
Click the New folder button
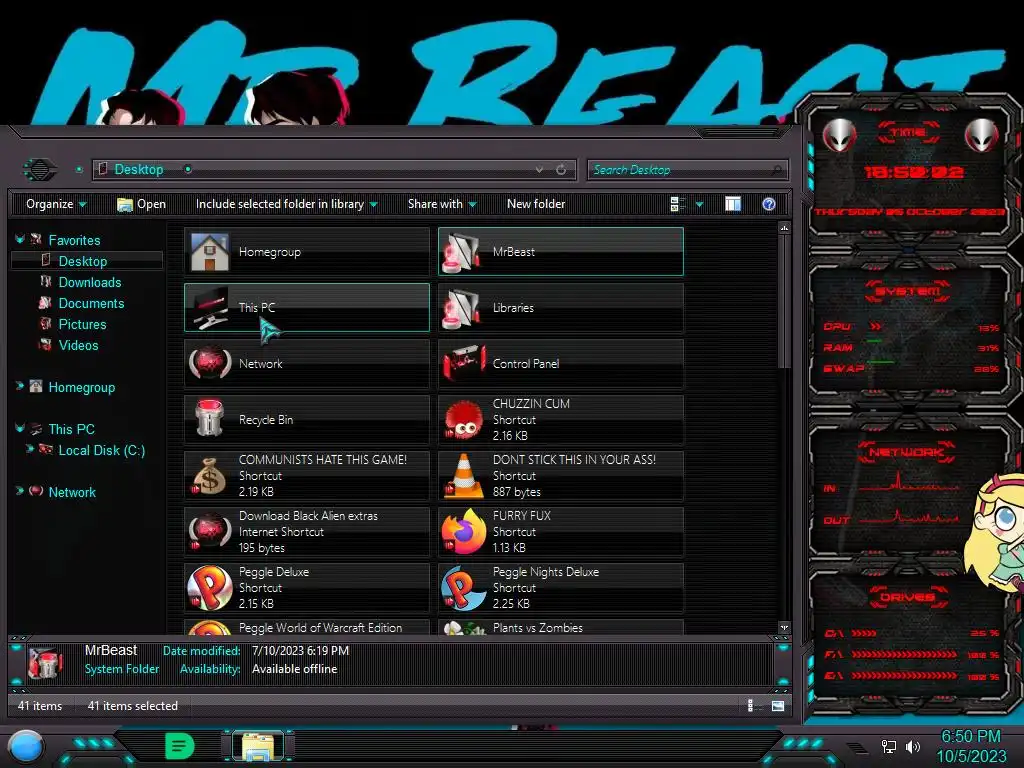pos(536,204)
